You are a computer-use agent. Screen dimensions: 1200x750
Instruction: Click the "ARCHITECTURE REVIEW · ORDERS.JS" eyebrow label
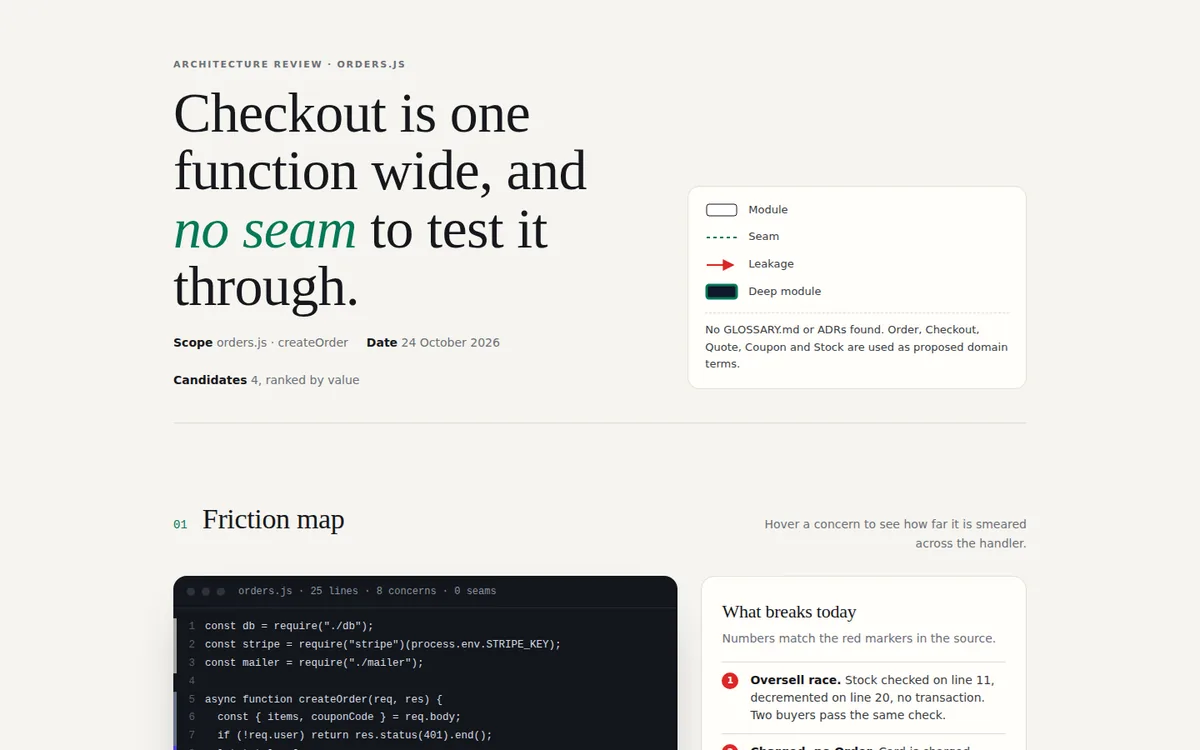(x=289, y=64)
